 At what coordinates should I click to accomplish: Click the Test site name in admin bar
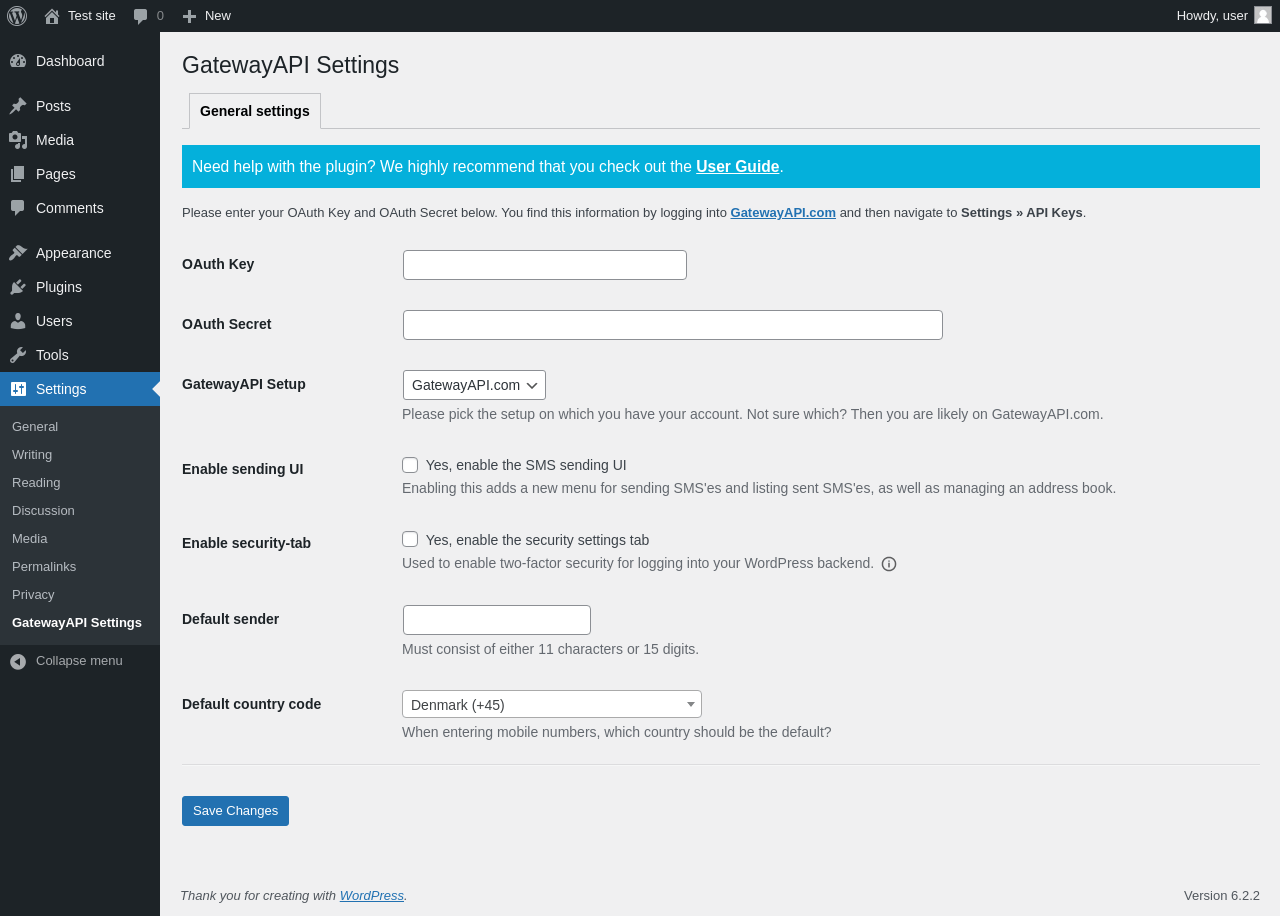coord(92,16)
